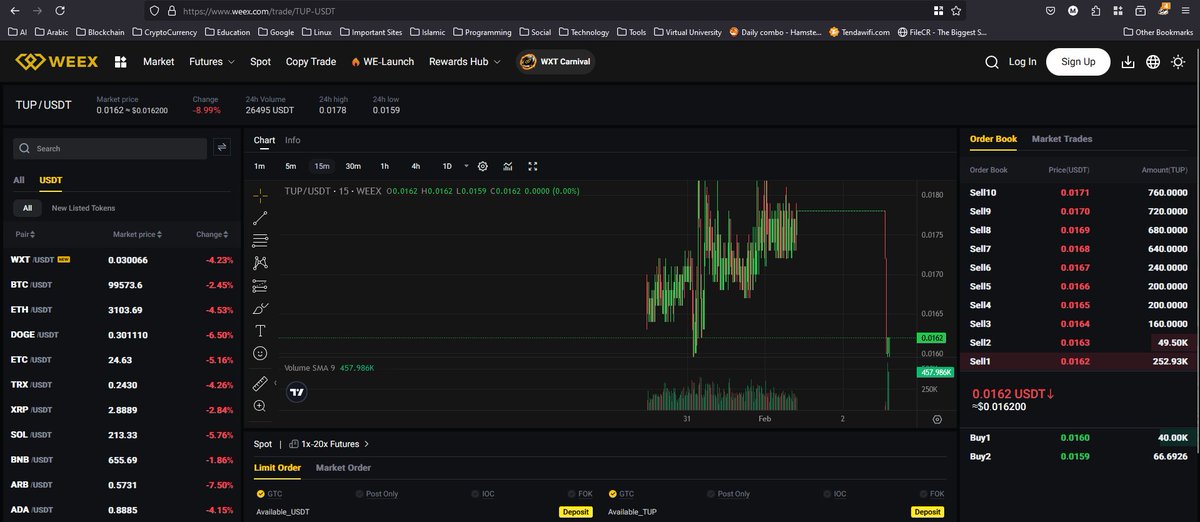Screen dimensions: 1200x522
Task: Open the Programming bookmarks folder
Action: point(482,32)
